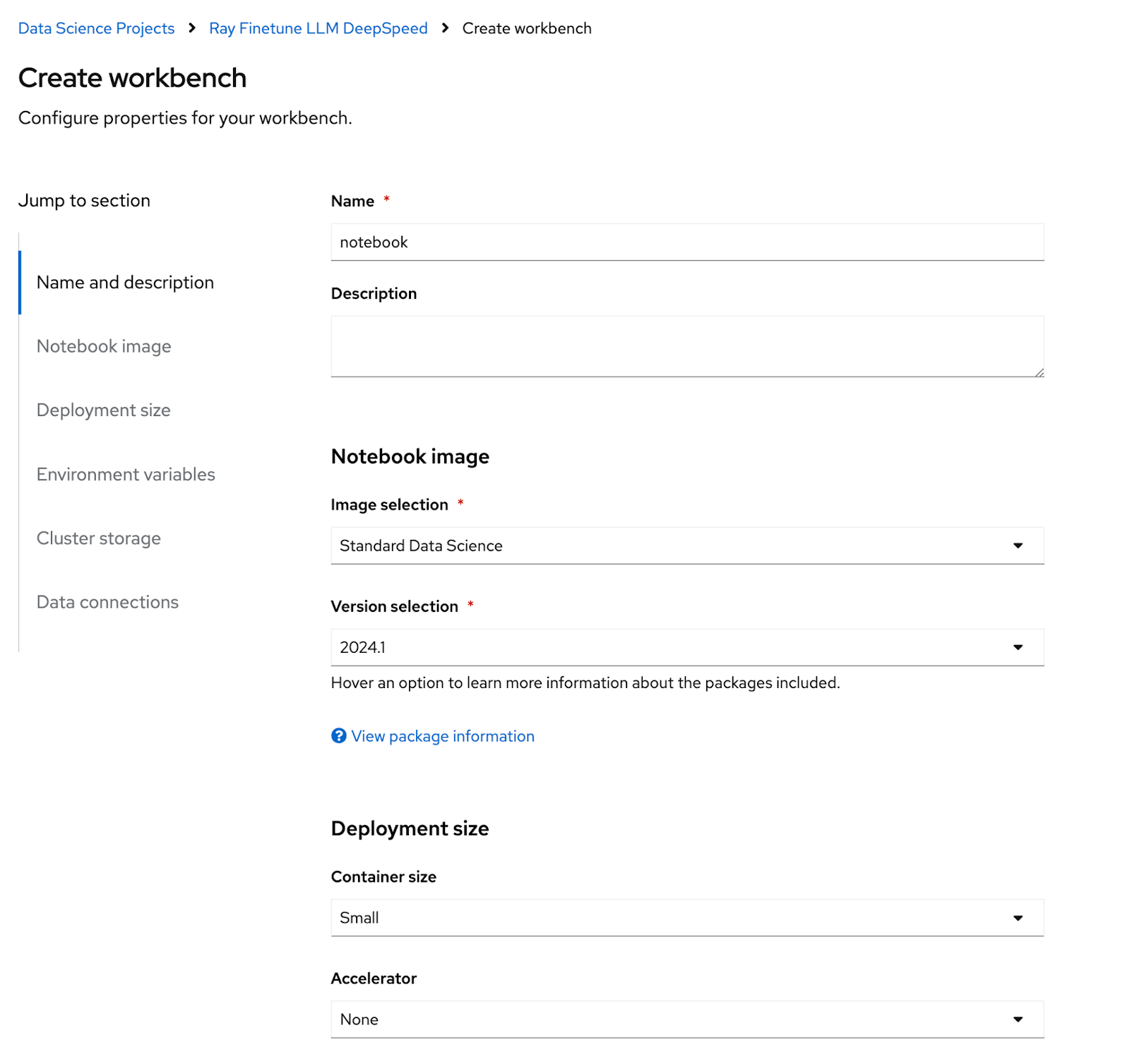The image size is (1130, 1064).
Task: Click the Version selection dropdown caret
Action: (x=1018, y=647)
